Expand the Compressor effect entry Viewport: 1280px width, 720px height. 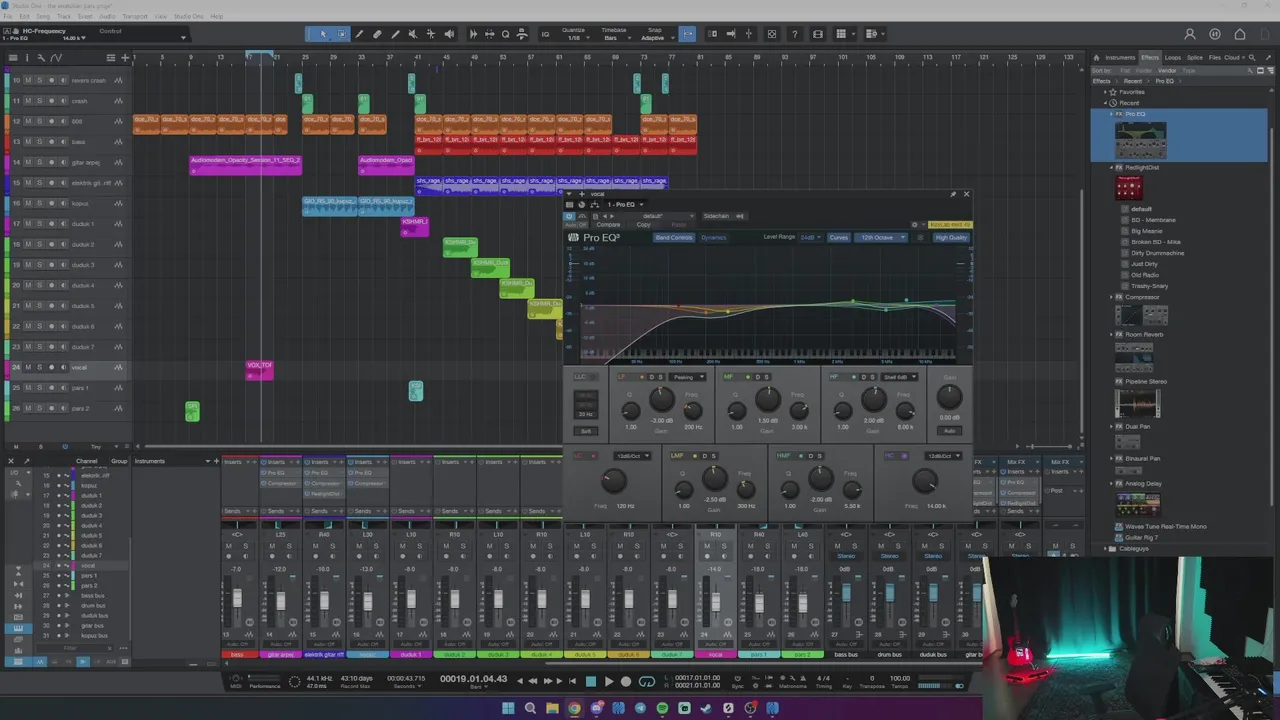1113,297
